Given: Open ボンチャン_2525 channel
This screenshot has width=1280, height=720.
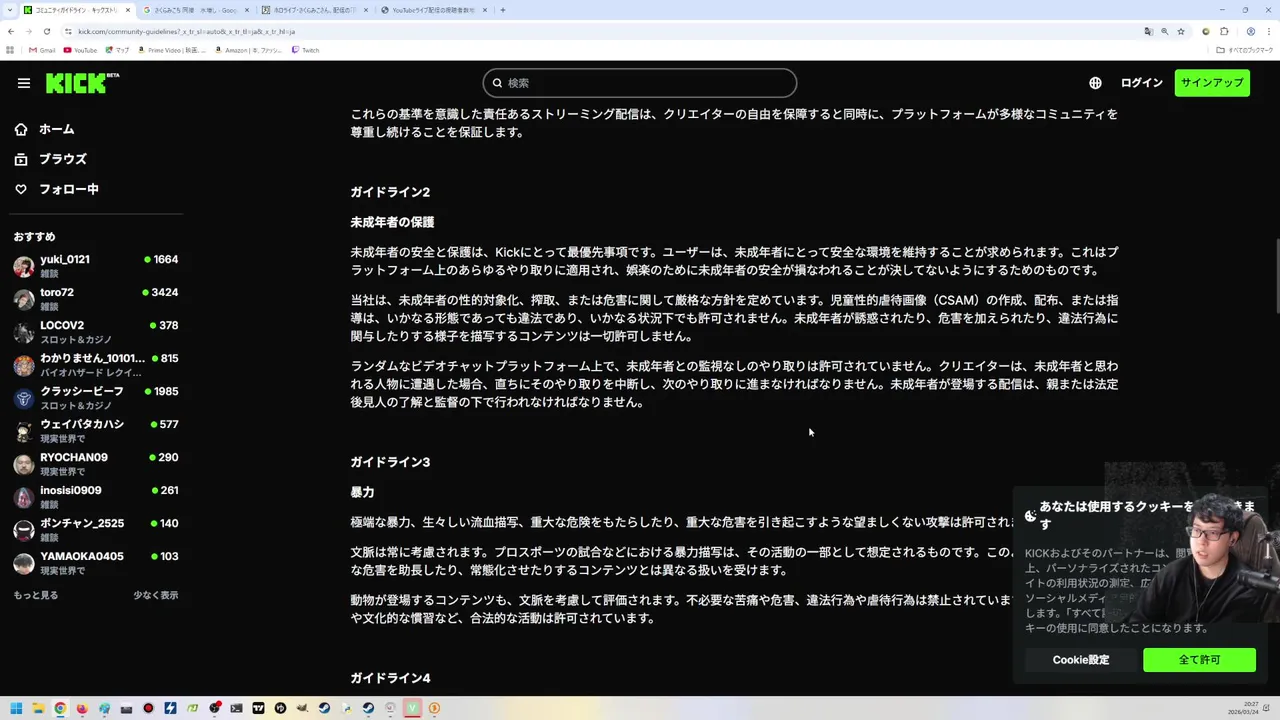Looking at the screenshot, I should [x=95, y=530].
